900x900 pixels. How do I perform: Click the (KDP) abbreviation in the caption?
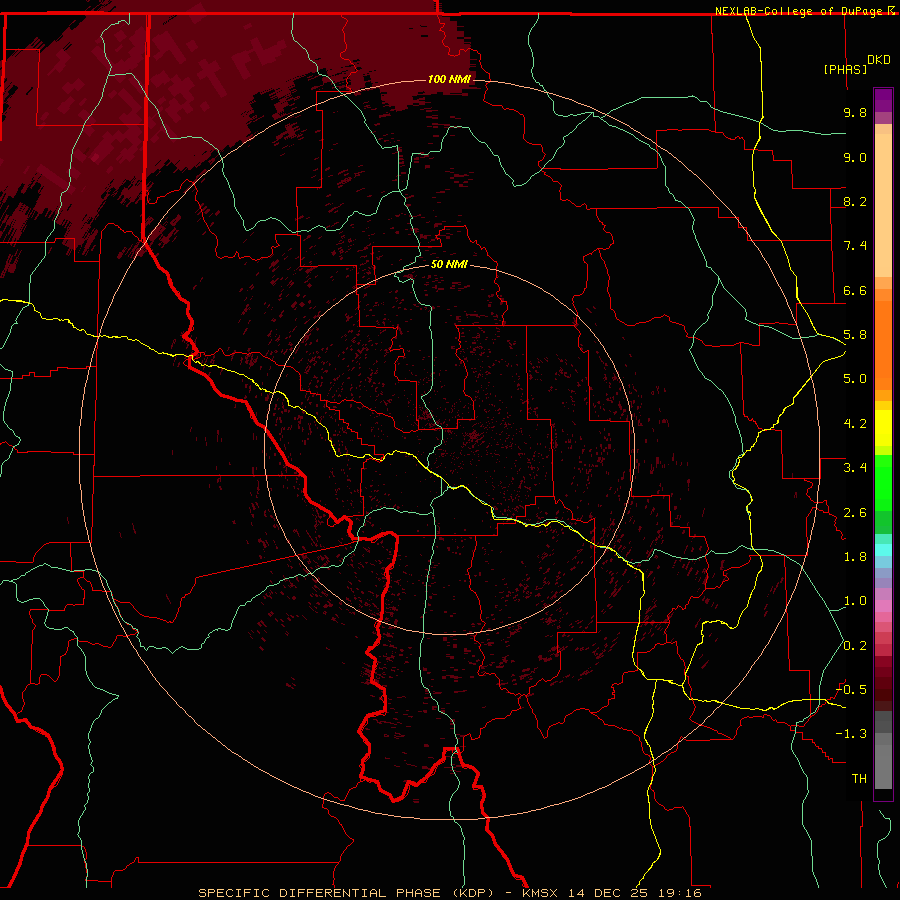473,893
